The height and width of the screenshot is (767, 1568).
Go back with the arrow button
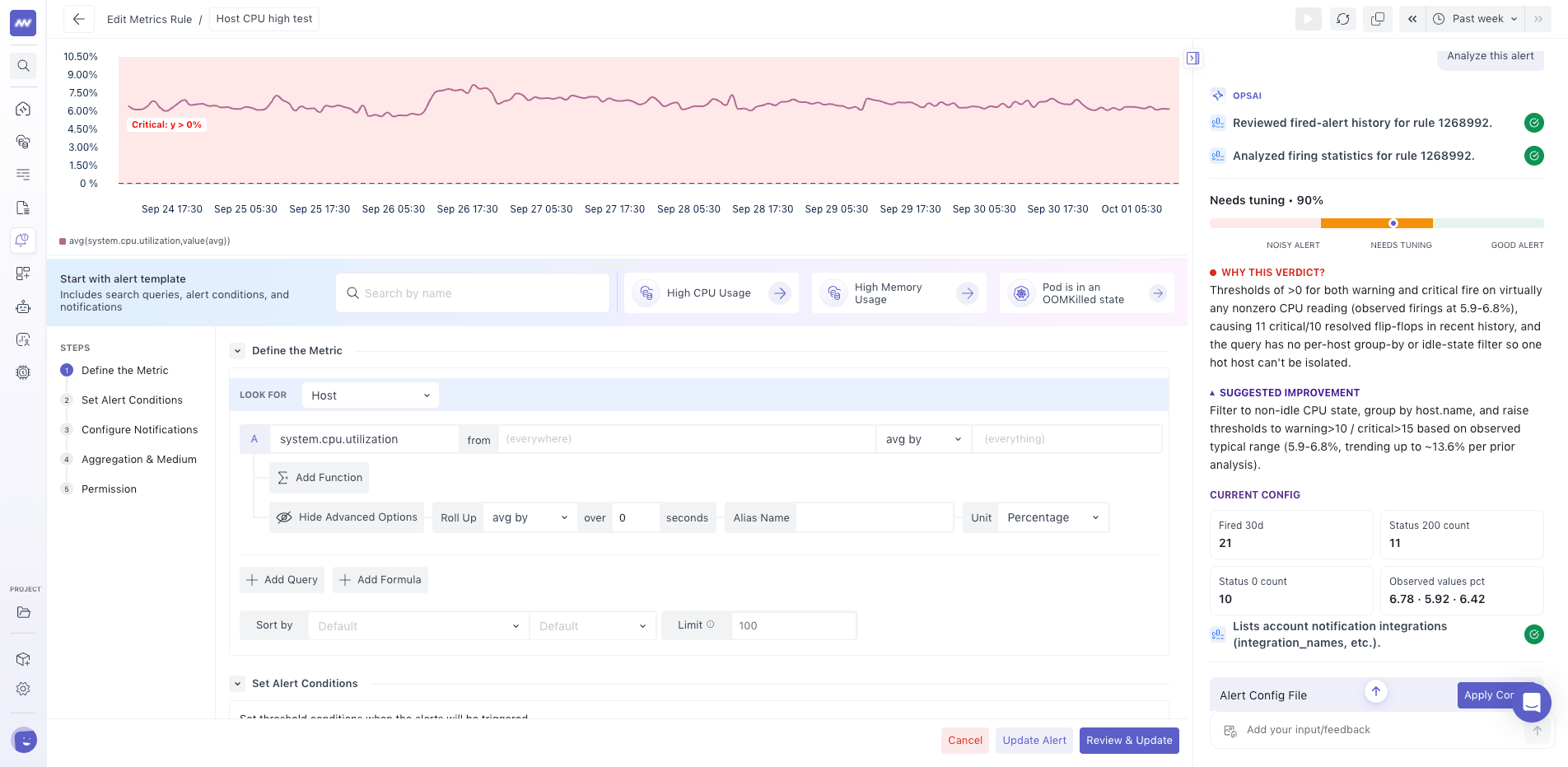click(x=79, y=19)
